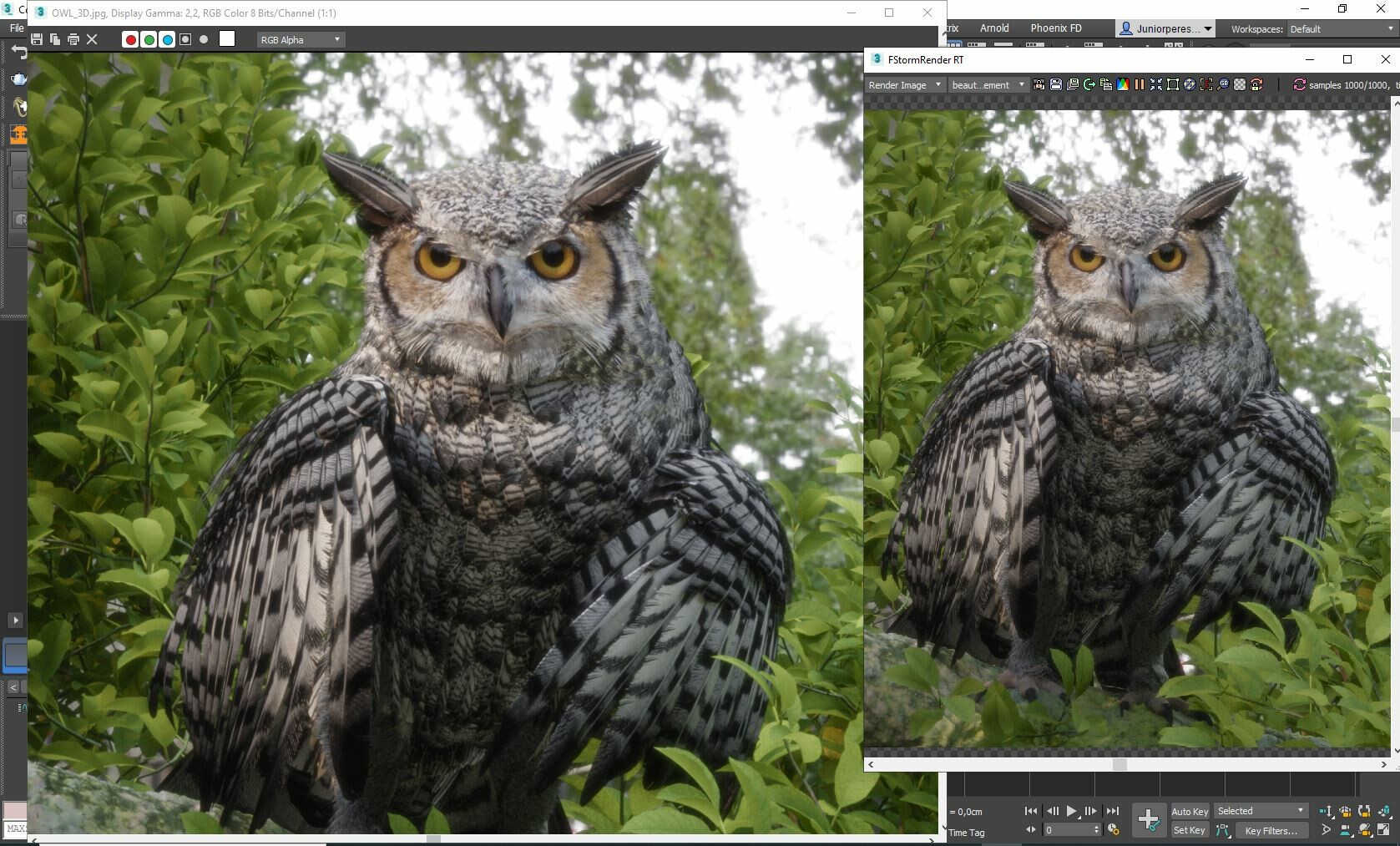Open the Arnold menu
This screenshot has height=846, width=1400.
994,28
